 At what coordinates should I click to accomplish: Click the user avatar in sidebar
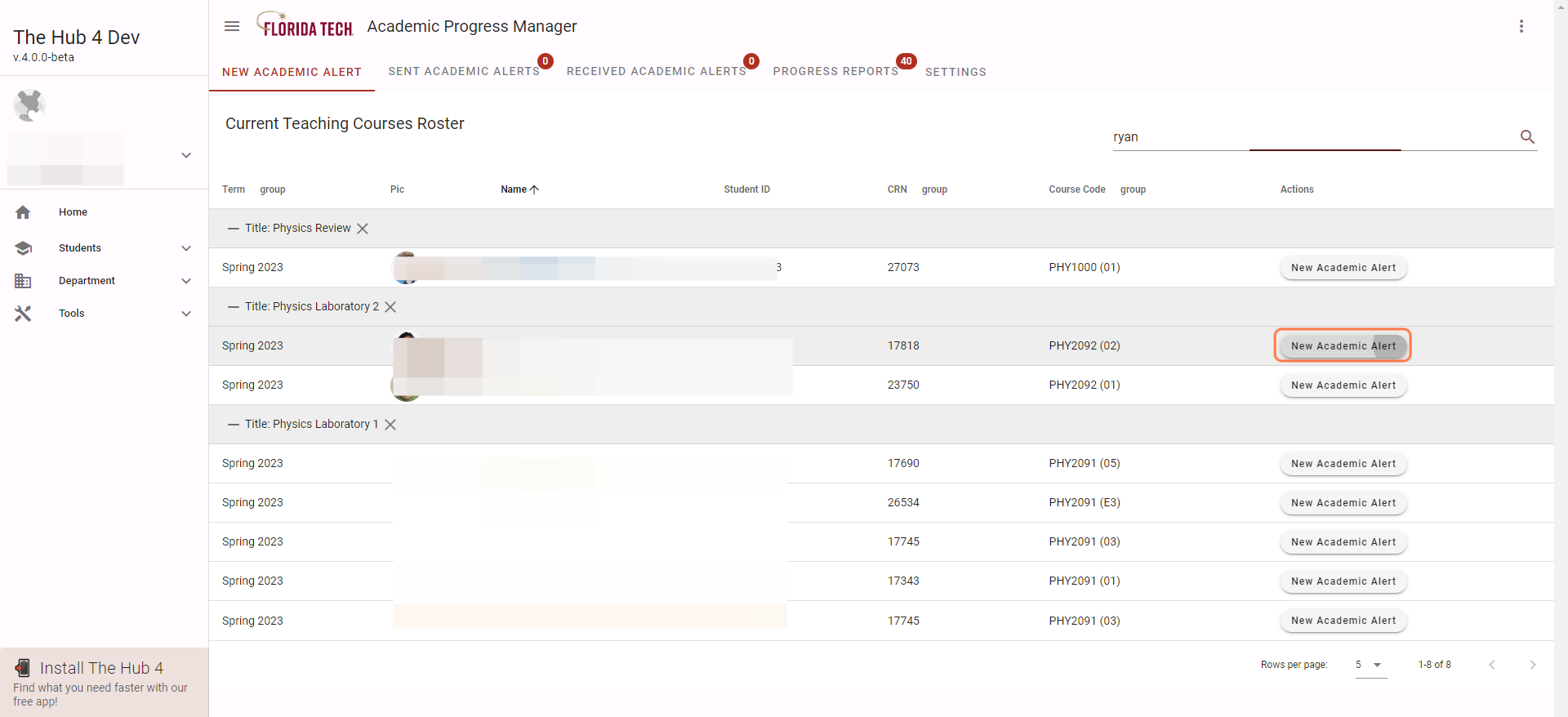pyautogui.click(x=29, y=105)
